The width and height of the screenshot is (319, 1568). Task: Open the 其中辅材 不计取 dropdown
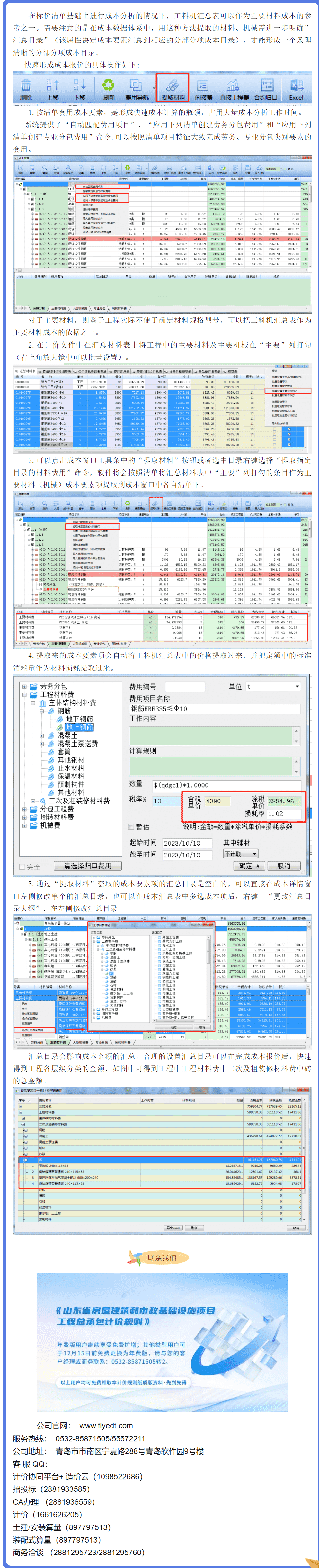point(240,854)
